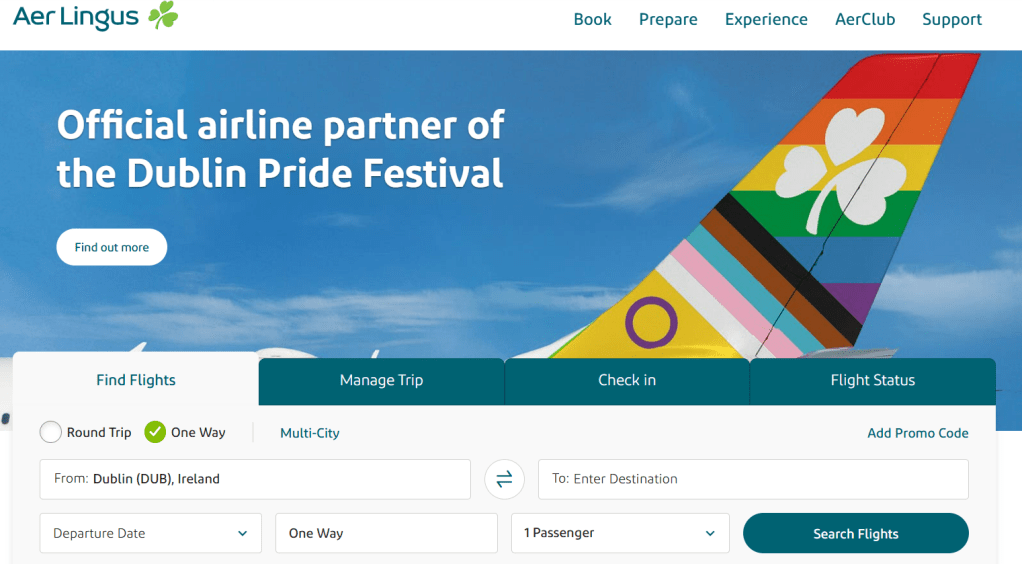Screen dimensions: 1022x564
Task: Swap origin and destination airports
Action: click(x=504, y=480)
